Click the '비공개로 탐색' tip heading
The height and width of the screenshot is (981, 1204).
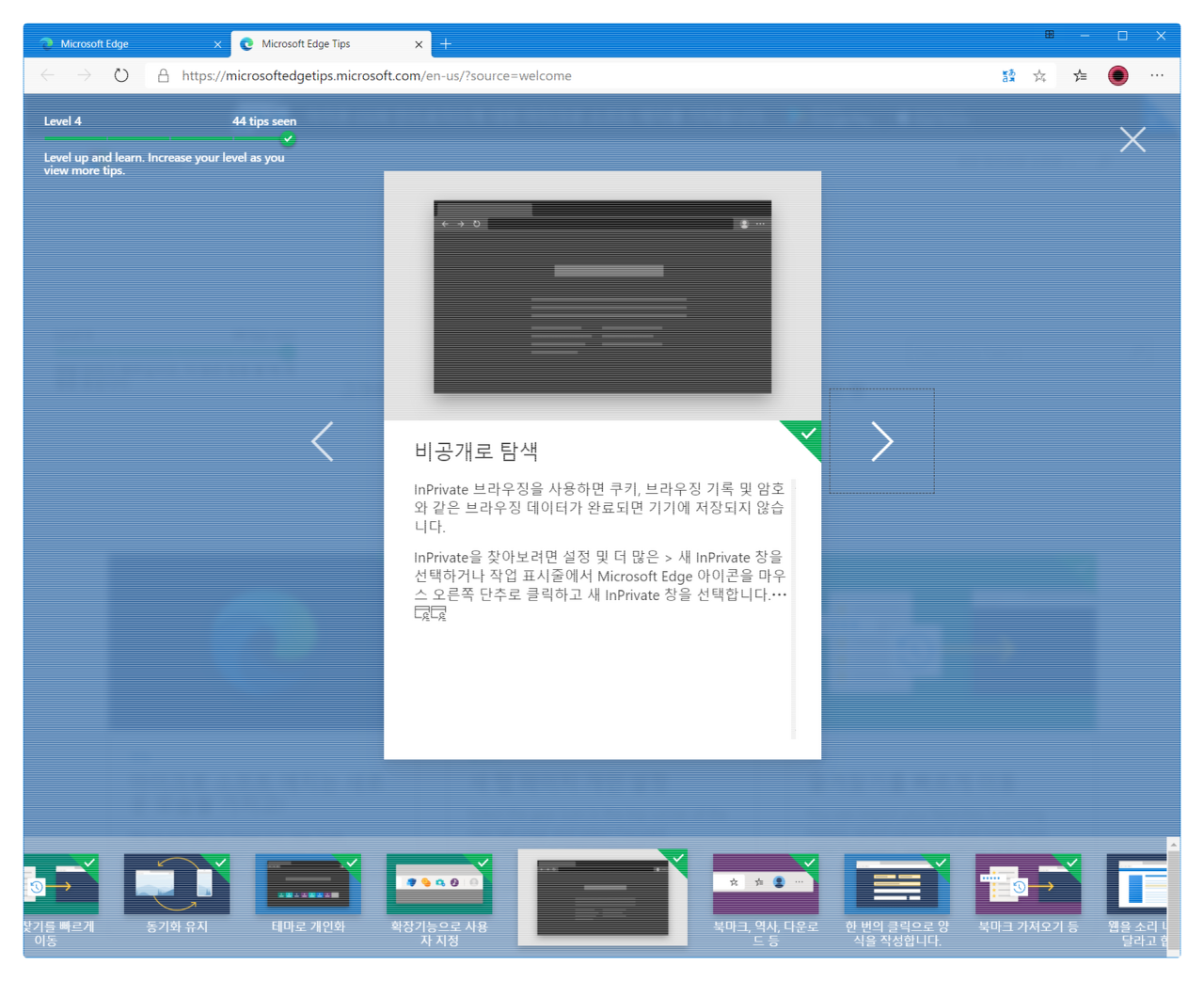pos(476,451)
